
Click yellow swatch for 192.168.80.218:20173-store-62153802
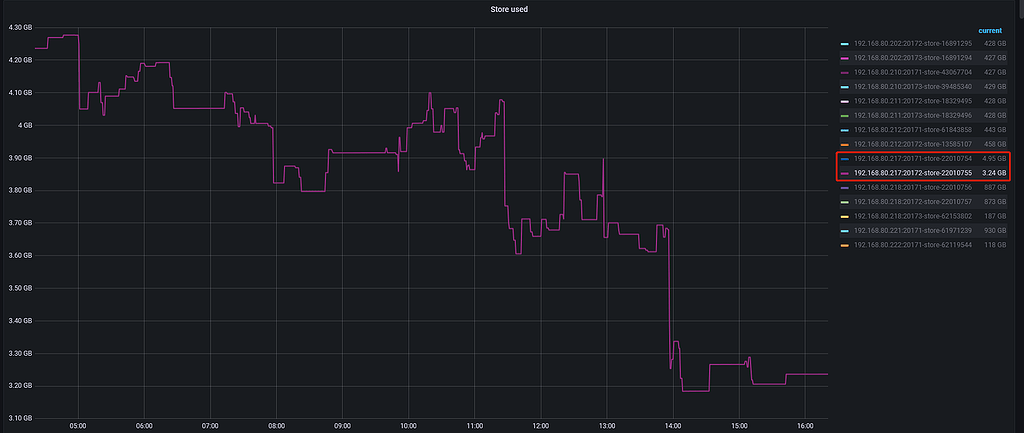[845, 216]
